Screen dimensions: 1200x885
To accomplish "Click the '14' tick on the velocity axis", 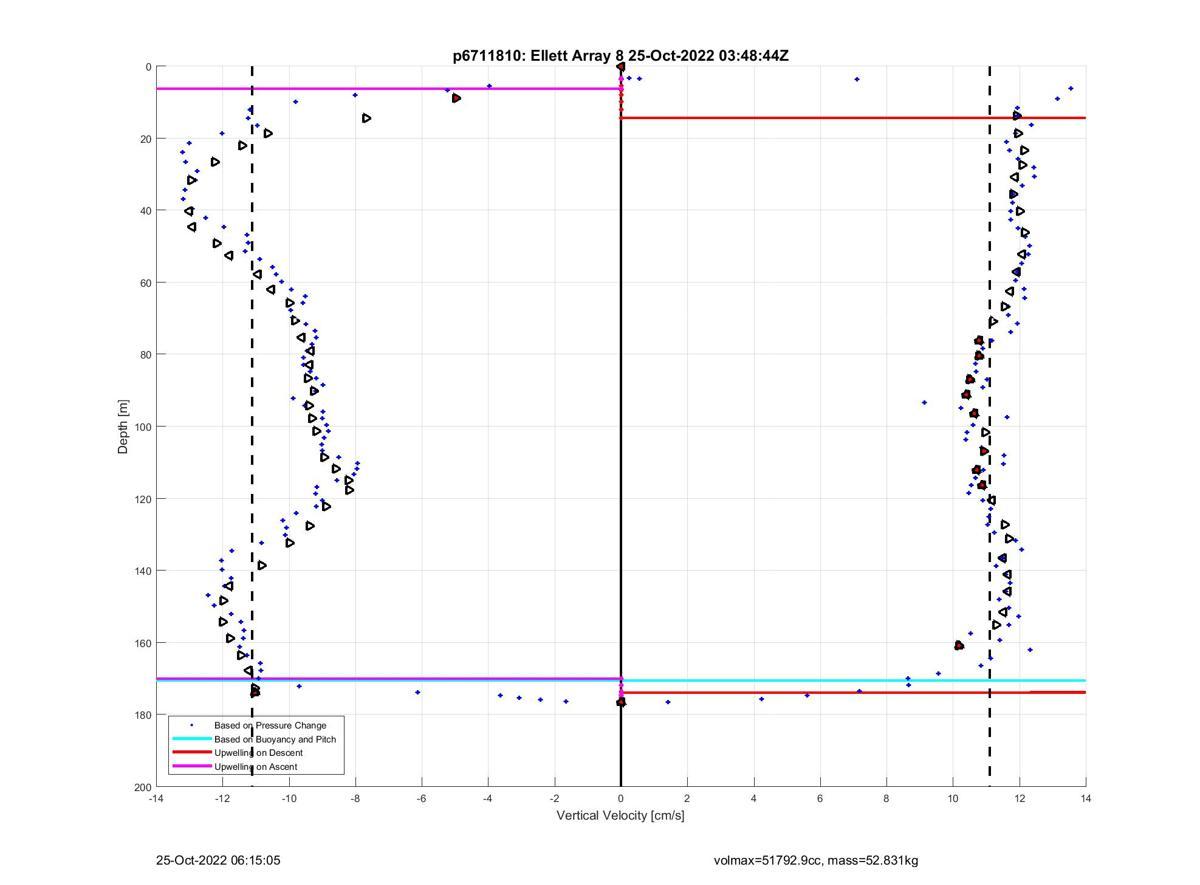I will [1086, 798].
